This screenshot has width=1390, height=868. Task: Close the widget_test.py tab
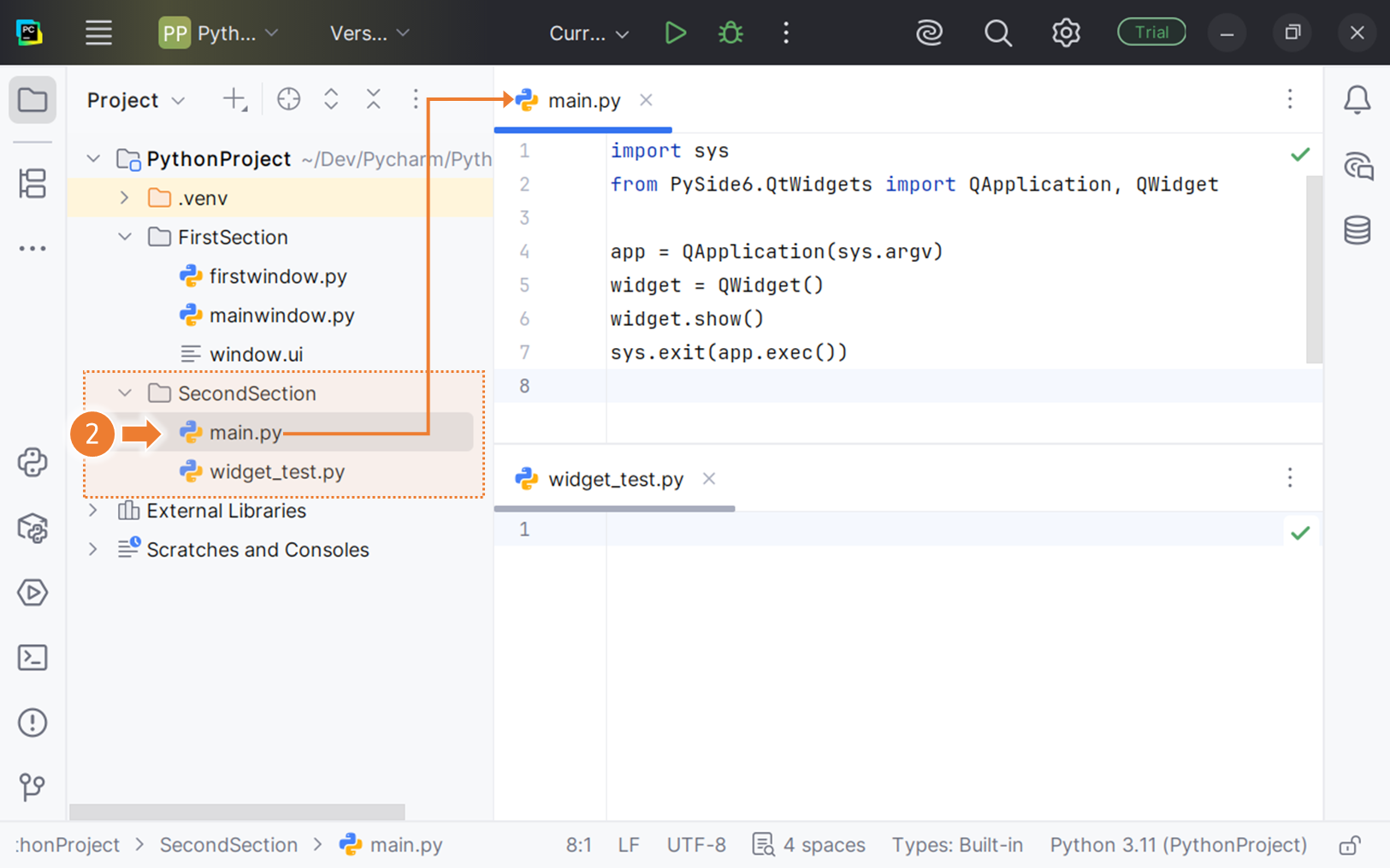(x=709, y=479)
